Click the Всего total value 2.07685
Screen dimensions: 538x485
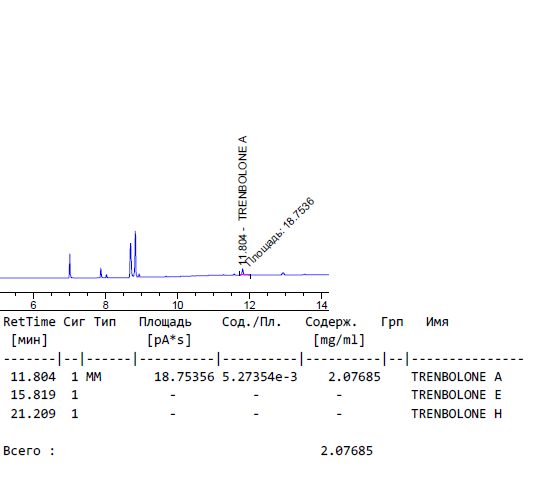(x=347, y=451)
